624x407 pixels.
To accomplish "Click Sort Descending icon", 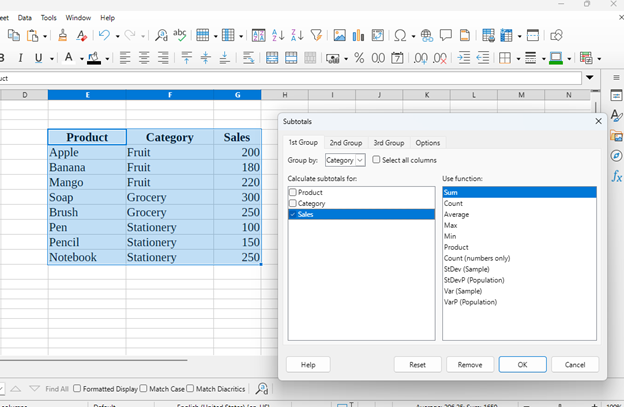I will tap(297, 35).
